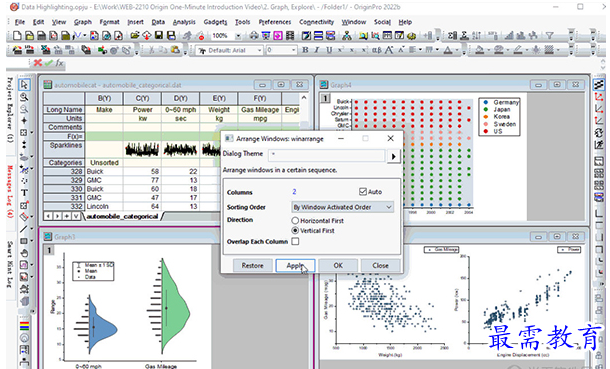Viewport: 610px width, 369px height.
Task: Open the zoom level 100% dropdown
Action: pos(238,36)
